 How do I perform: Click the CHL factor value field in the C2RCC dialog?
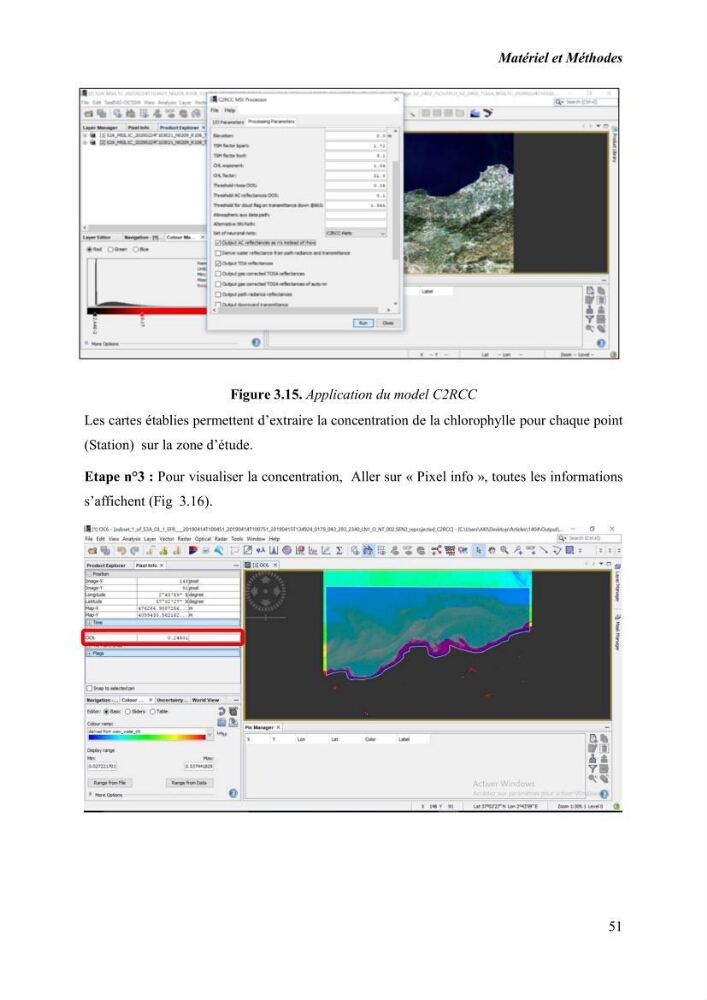356,175
